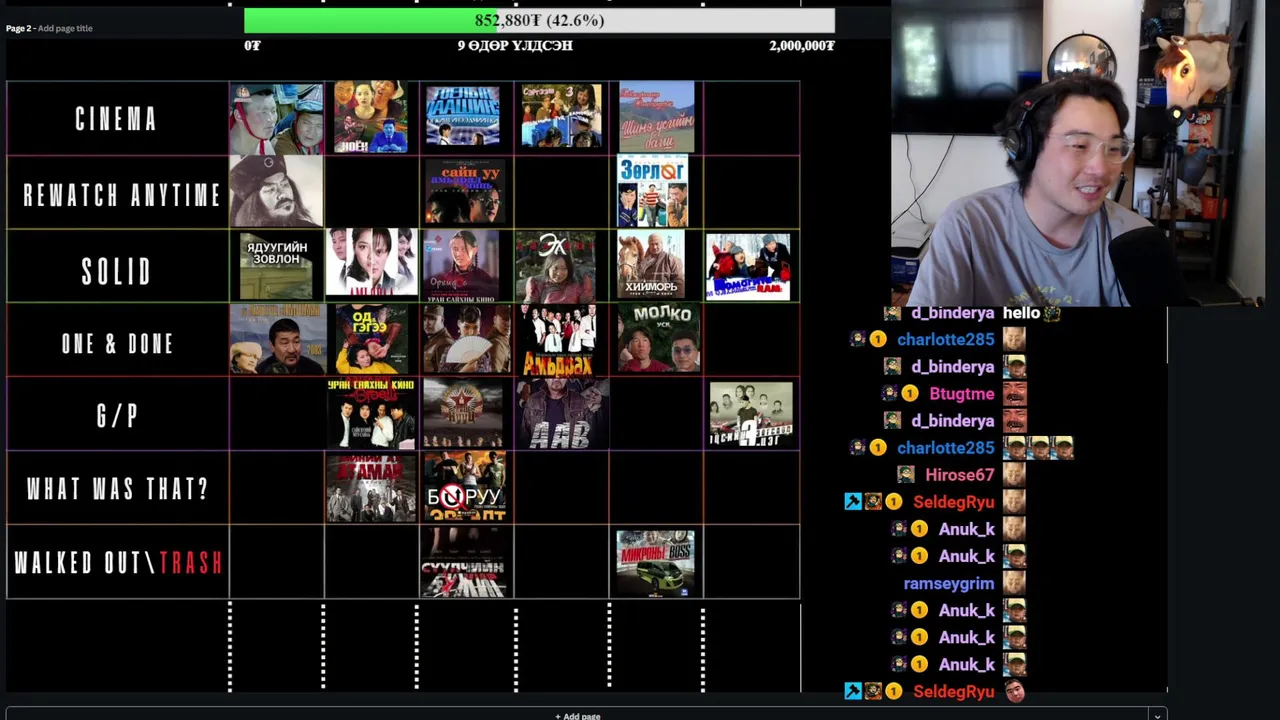Click the CINEMA tier label

tap(117, 119)
